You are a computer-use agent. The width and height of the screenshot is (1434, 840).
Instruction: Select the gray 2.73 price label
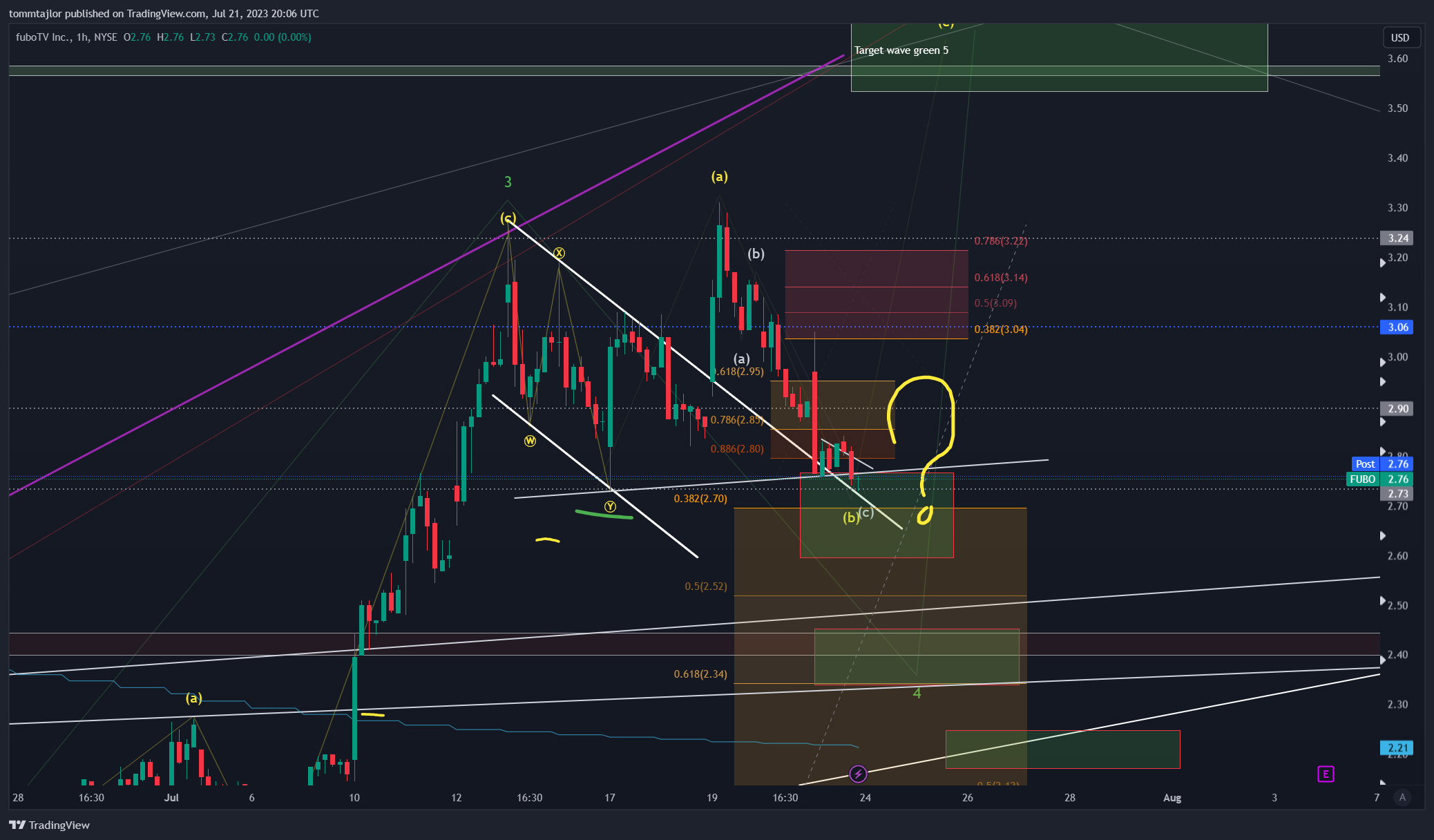[1397, 494]
